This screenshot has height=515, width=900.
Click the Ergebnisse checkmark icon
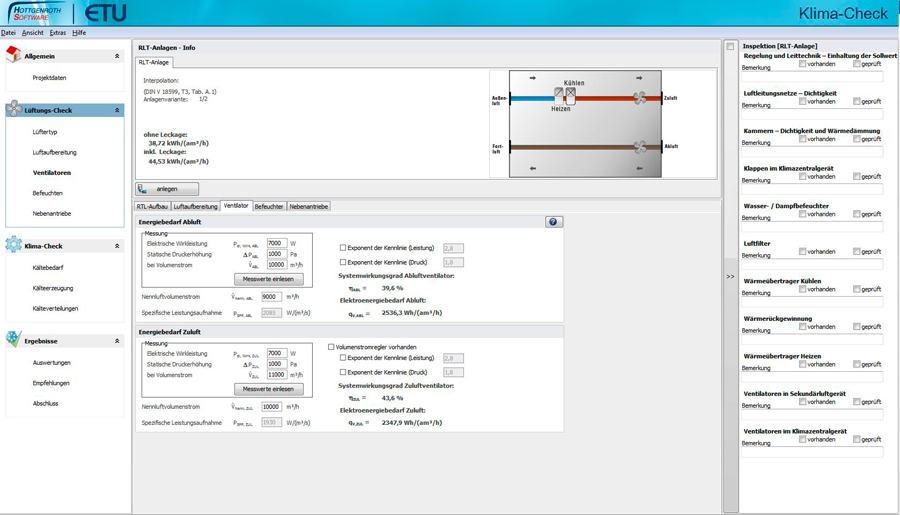[14, 339]
